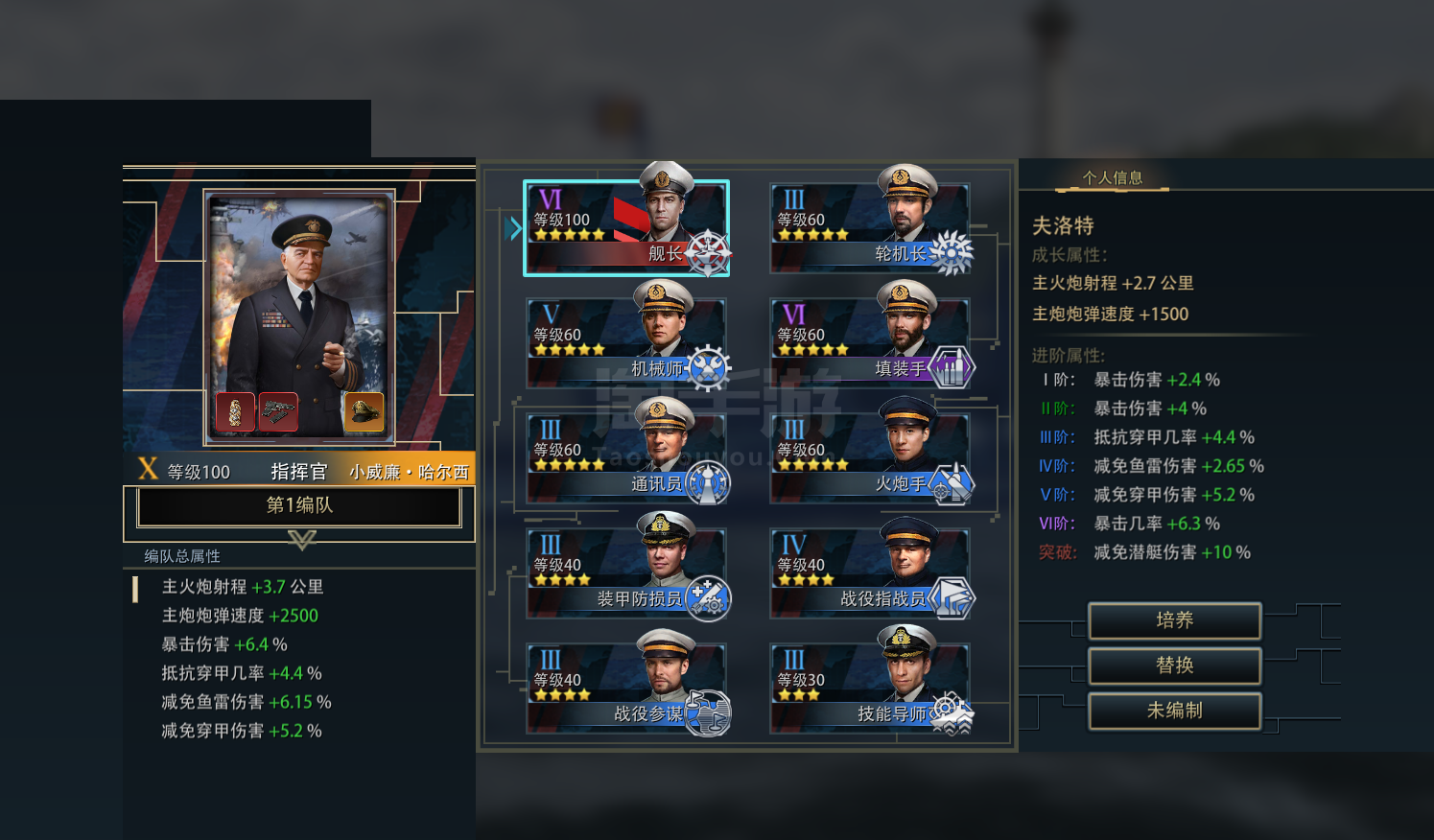Click the arrow beside 舰长 slot
1434x840 pixels.
(514, 227)
